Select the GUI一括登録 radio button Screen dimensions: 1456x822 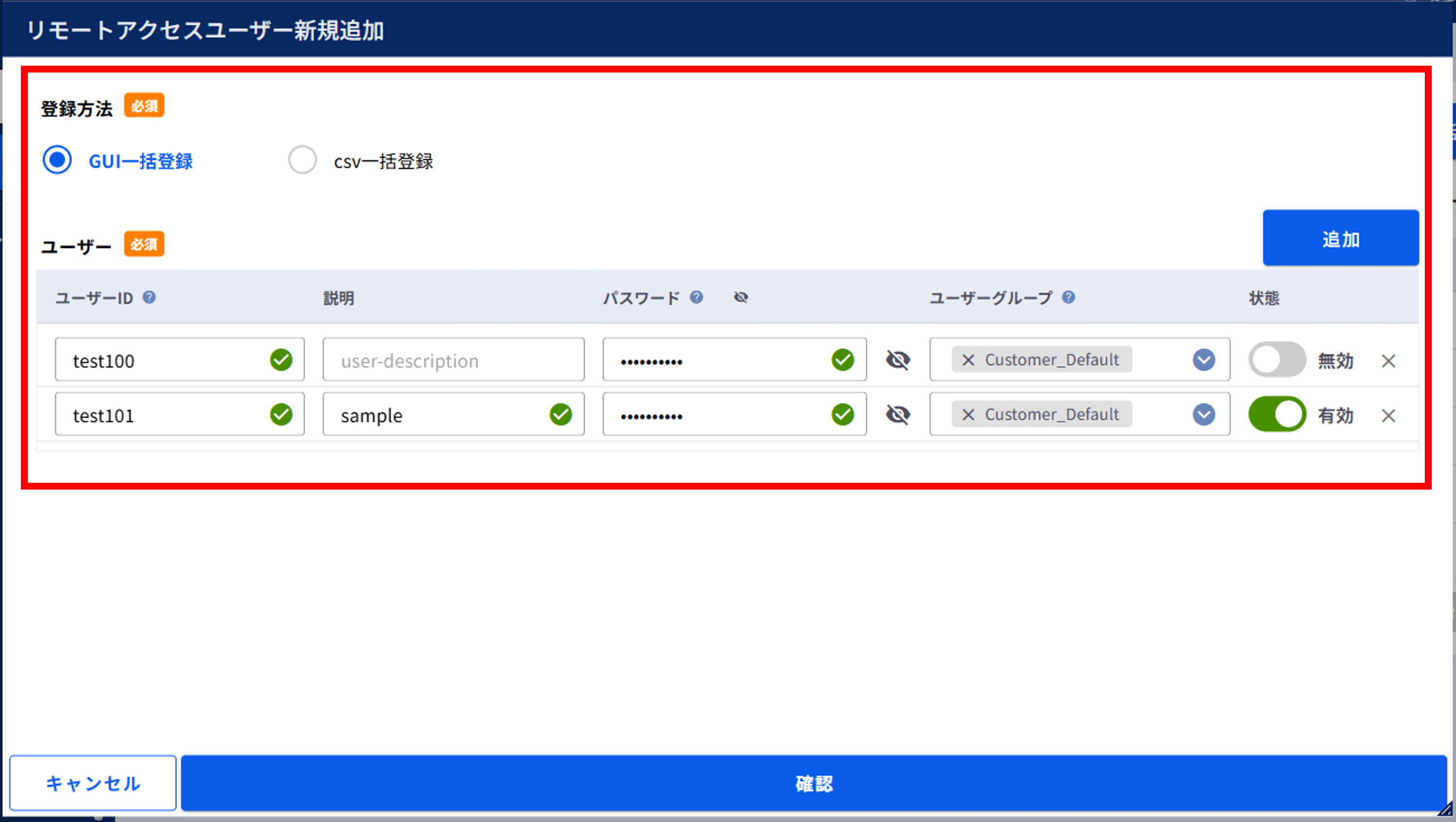57,160
